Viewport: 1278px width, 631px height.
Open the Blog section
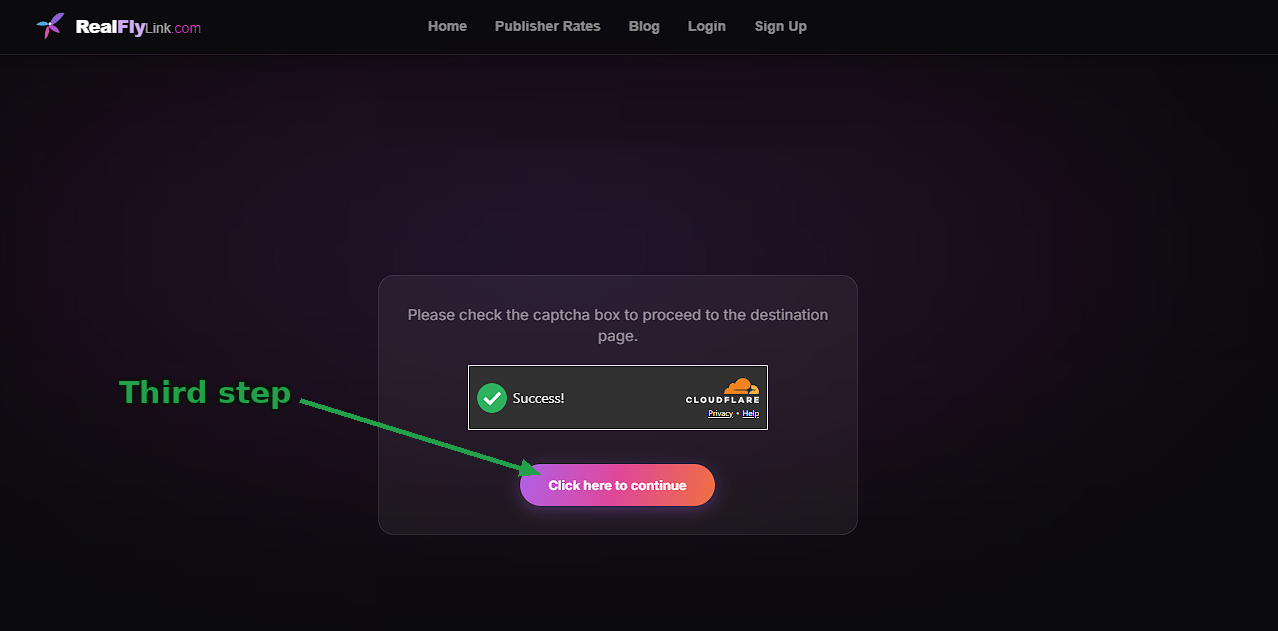pyautogui.click(x=644, y=26)
